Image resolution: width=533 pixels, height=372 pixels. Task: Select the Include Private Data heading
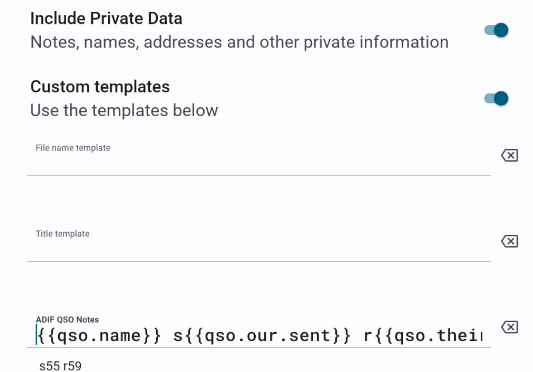[x=106, y=18]
